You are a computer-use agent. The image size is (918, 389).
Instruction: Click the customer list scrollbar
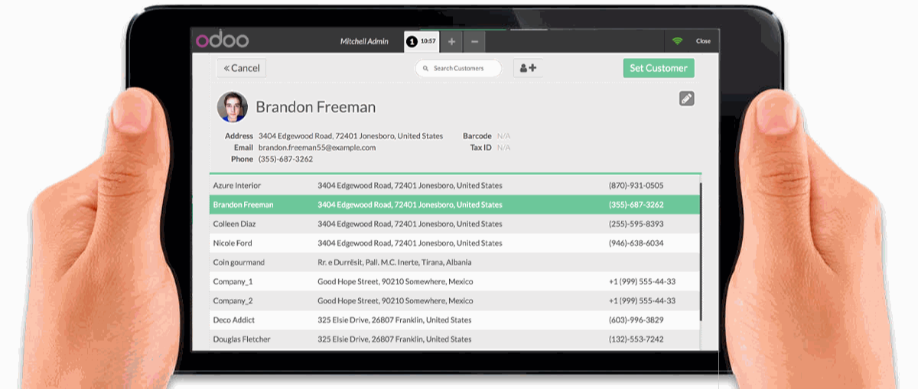(x=700, y=252)
